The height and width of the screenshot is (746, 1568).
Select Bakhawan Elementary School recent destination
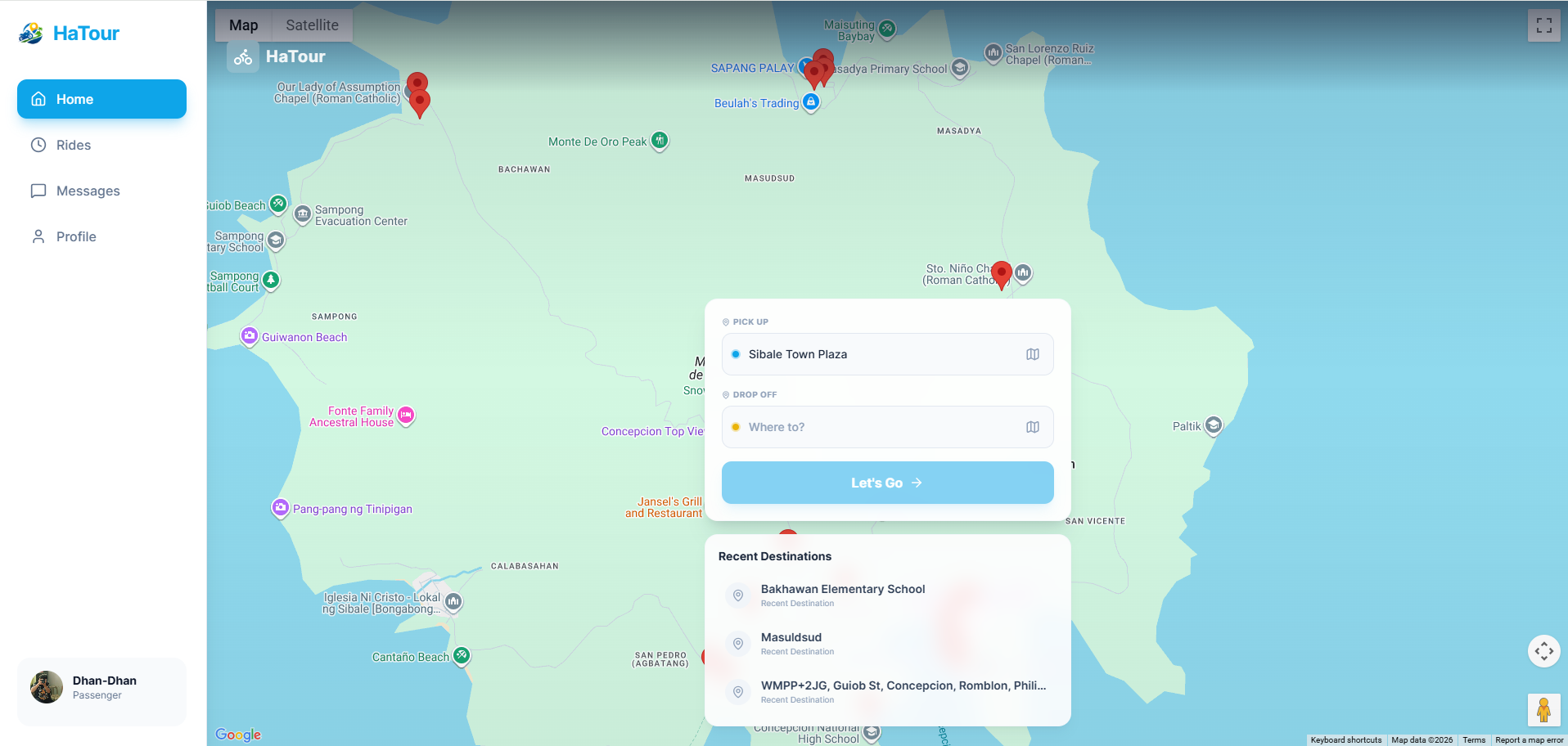pyautogui.click(x=887, y=595)
